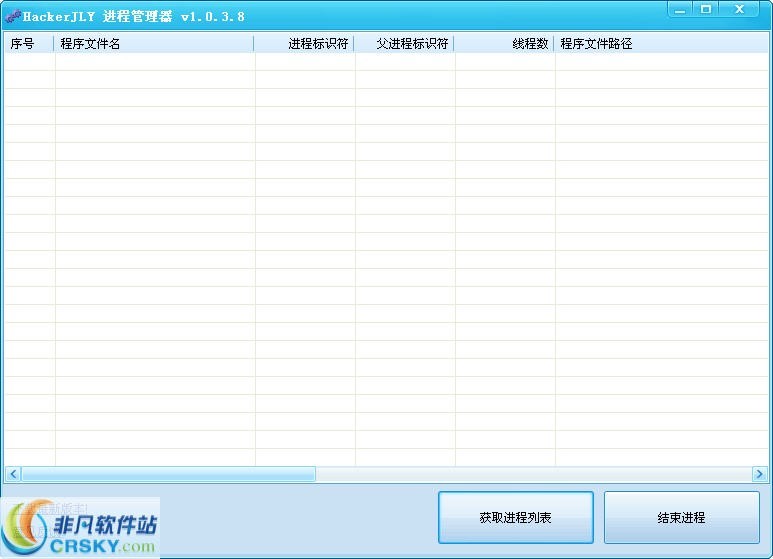
Task: Click the horizontal scrollbar thumb
Action: [x=169, y=474]
